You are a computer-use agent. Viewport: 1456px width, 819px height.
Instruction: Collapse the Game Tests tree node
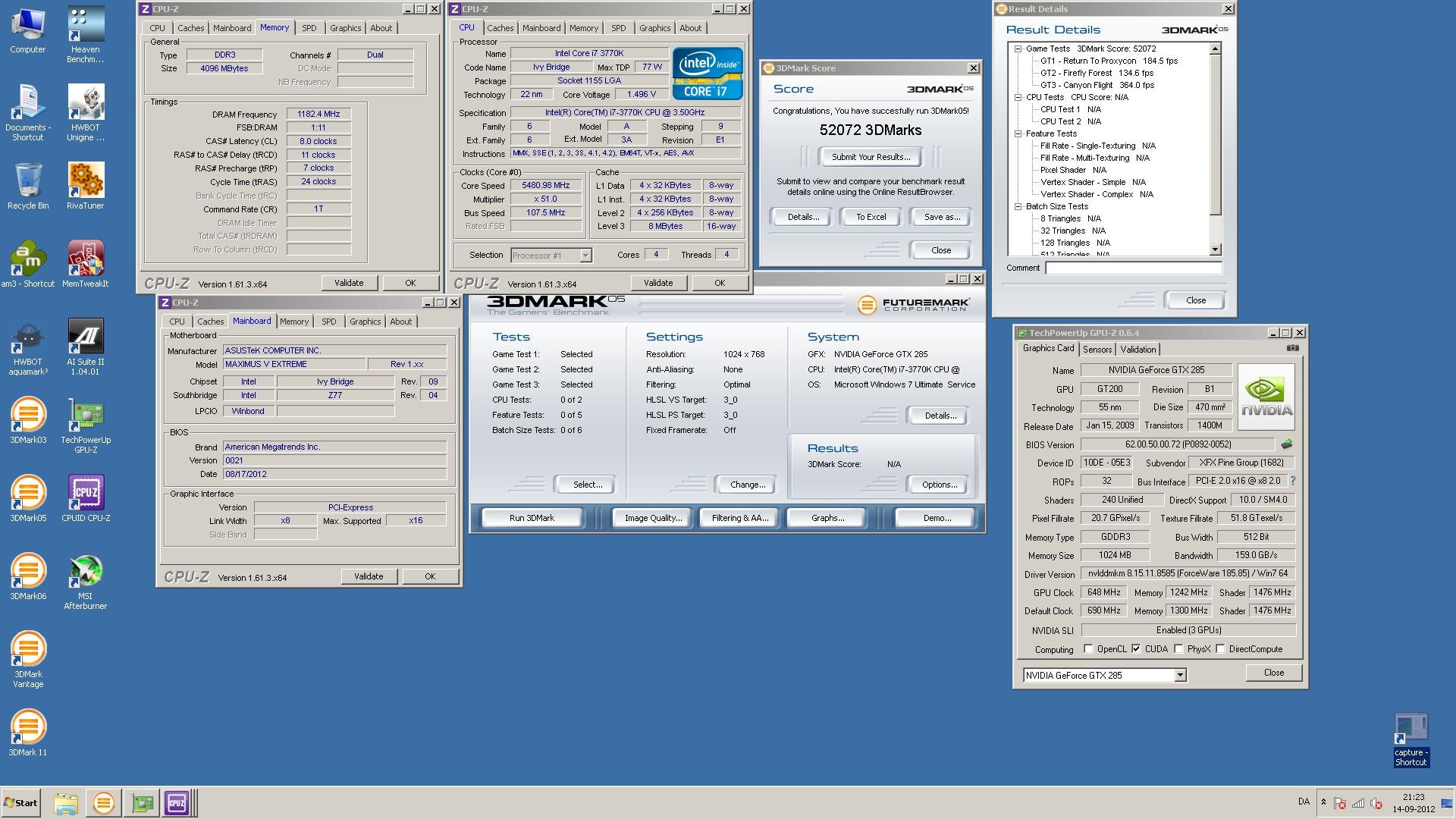click(x=1018, y=49)
